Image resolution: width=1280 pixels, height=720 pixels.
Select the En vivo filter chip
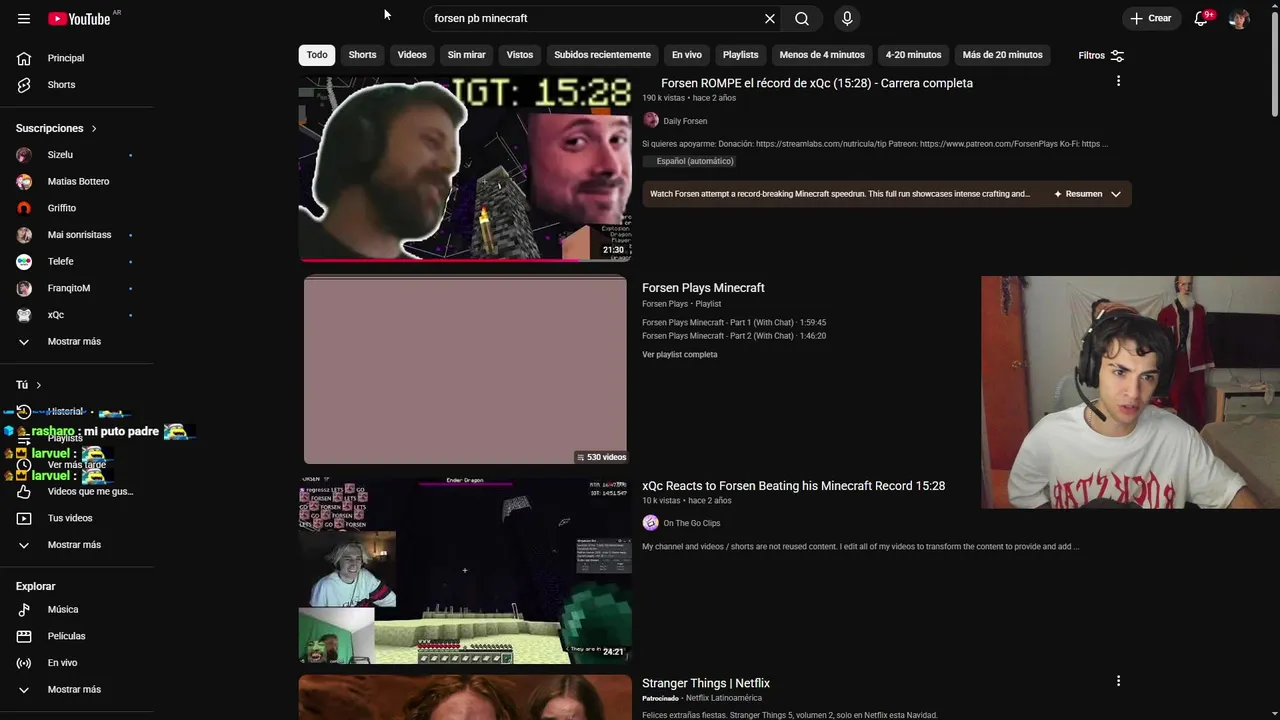(x=686, y=55)
